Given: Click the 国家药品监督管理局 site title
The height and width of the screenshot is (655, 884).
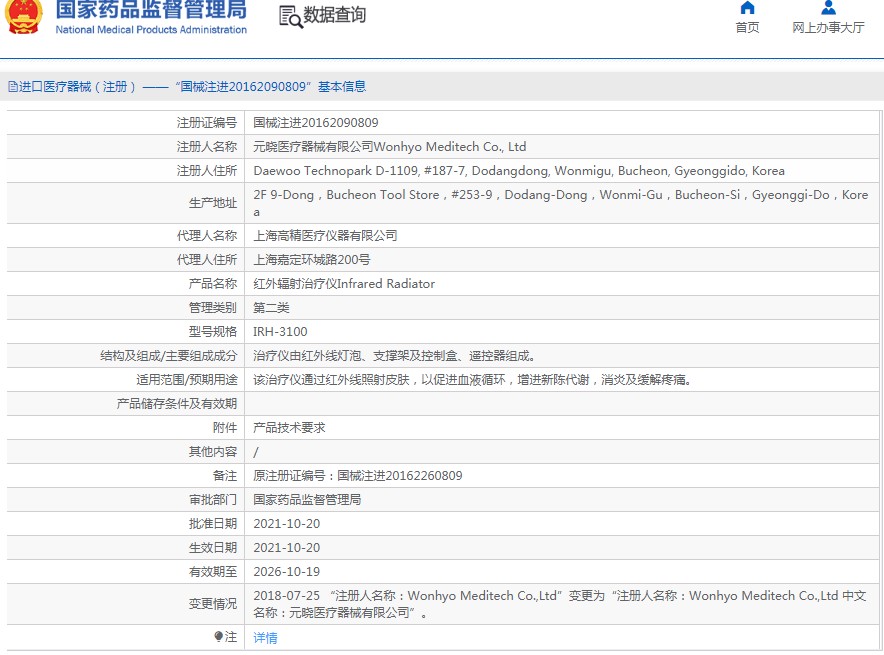Looking at the screenshot, I should [150, 10].
